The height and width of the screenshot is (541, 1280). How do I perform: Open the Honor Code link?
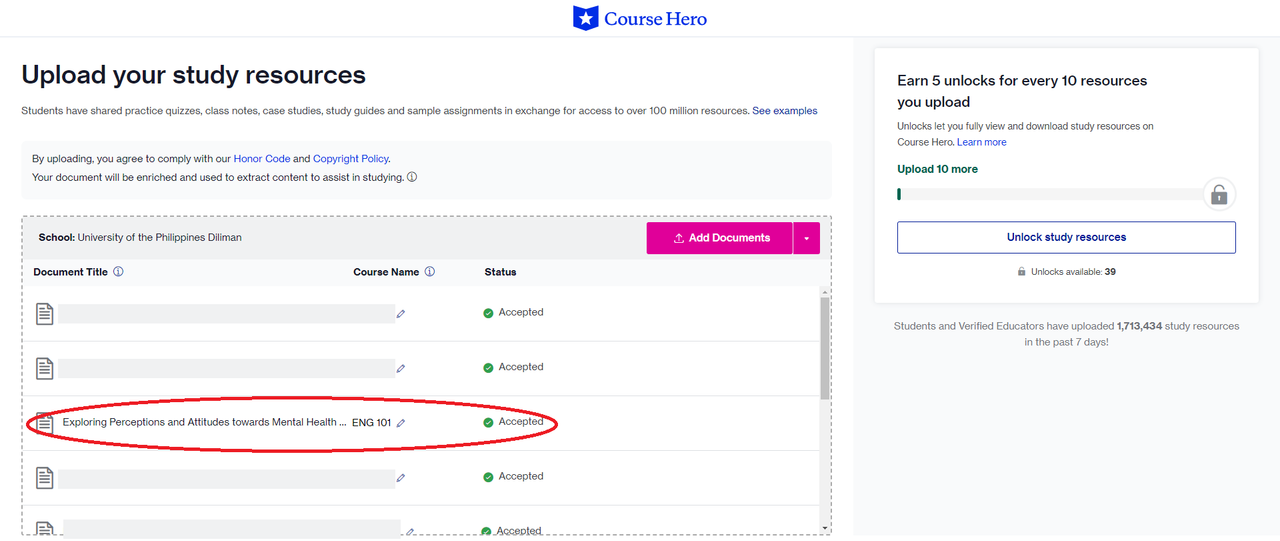tap(262, 159)
